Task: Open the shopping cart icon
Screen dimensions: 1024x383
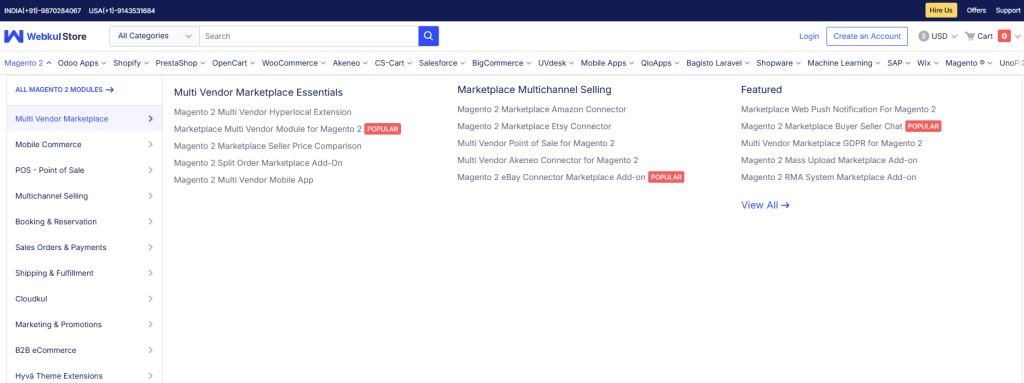Action: point(970,37)
